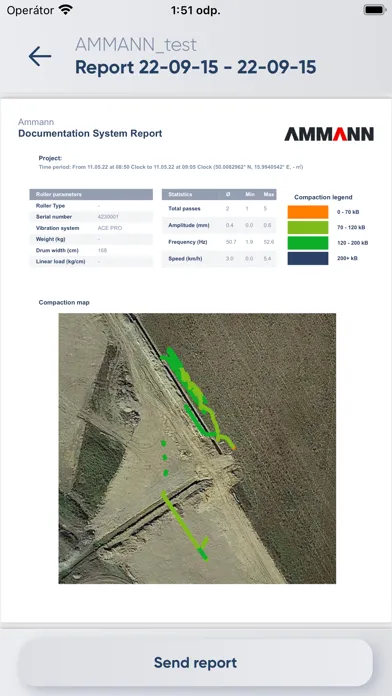Select the orange 0 - 70 kB swatch

[308, 212]
